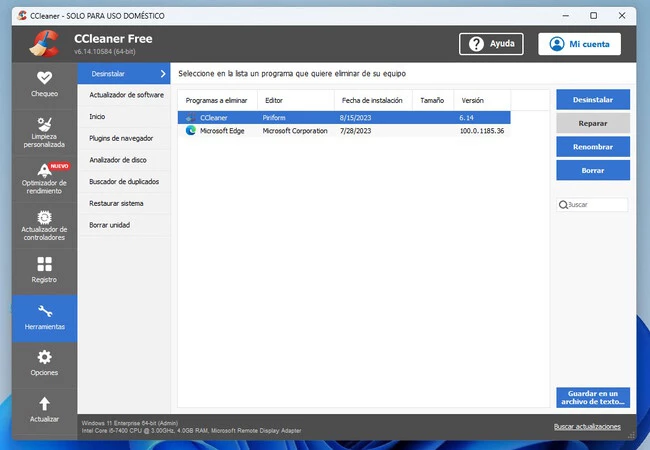Select Optimizador de rendimiento rocket icon

click(x=44, y=171)
